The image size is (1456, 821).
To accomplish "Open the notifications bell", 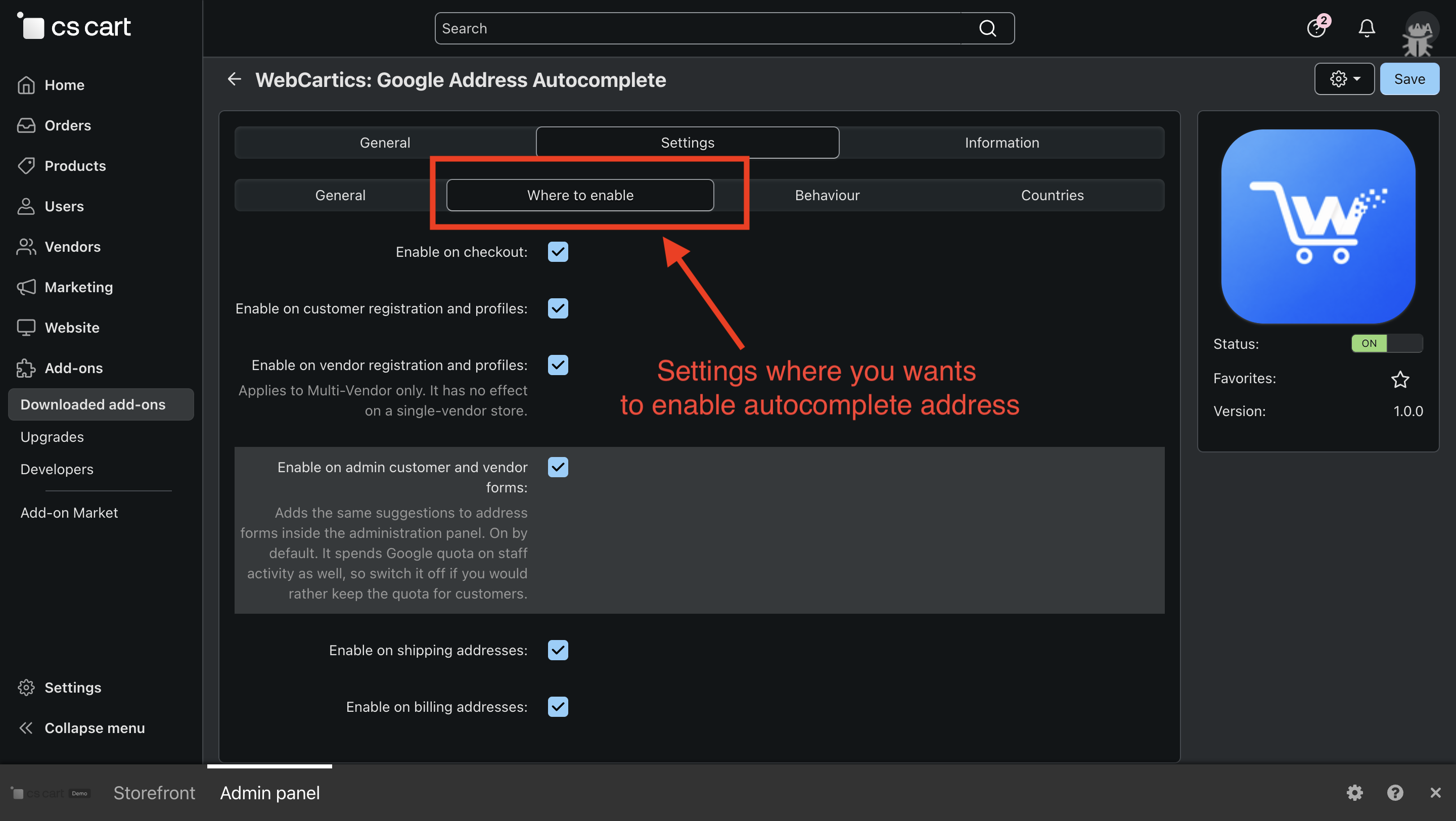I will tap(1367, 28).
